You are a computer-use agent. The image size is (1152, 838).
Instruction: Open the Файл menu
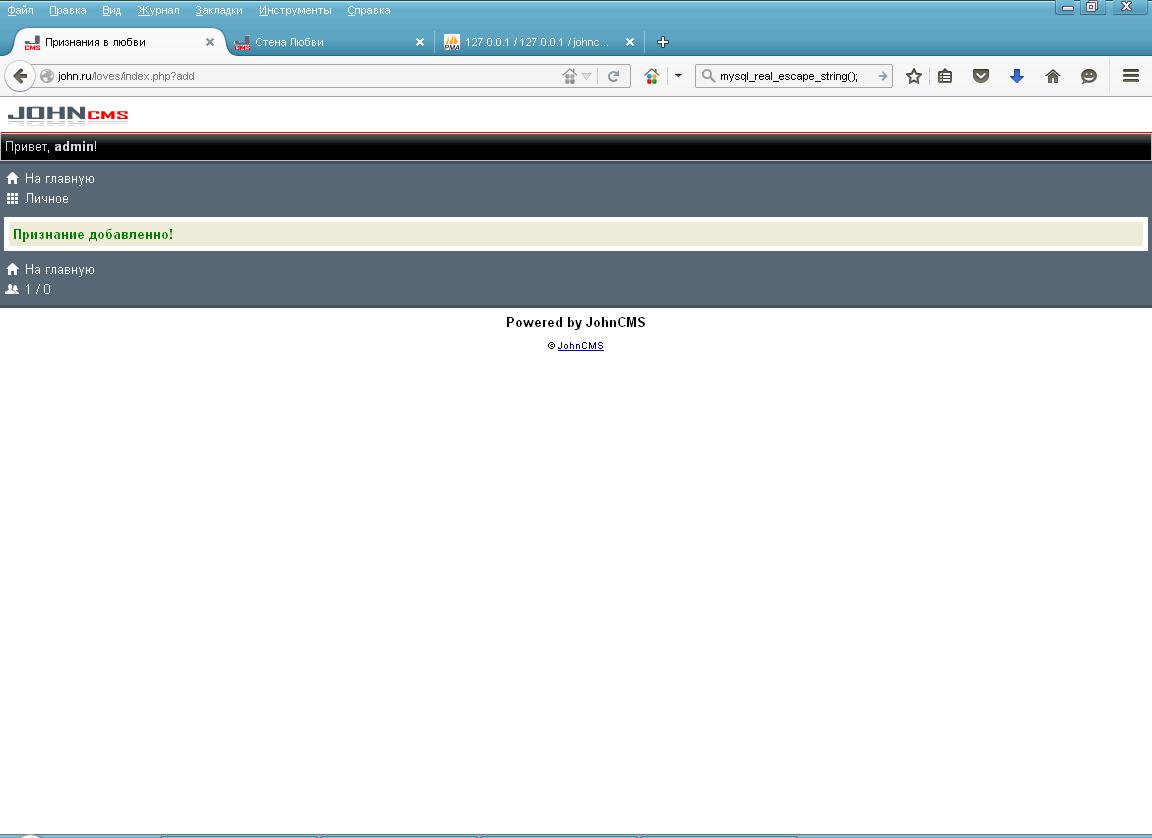coord(20,10)
